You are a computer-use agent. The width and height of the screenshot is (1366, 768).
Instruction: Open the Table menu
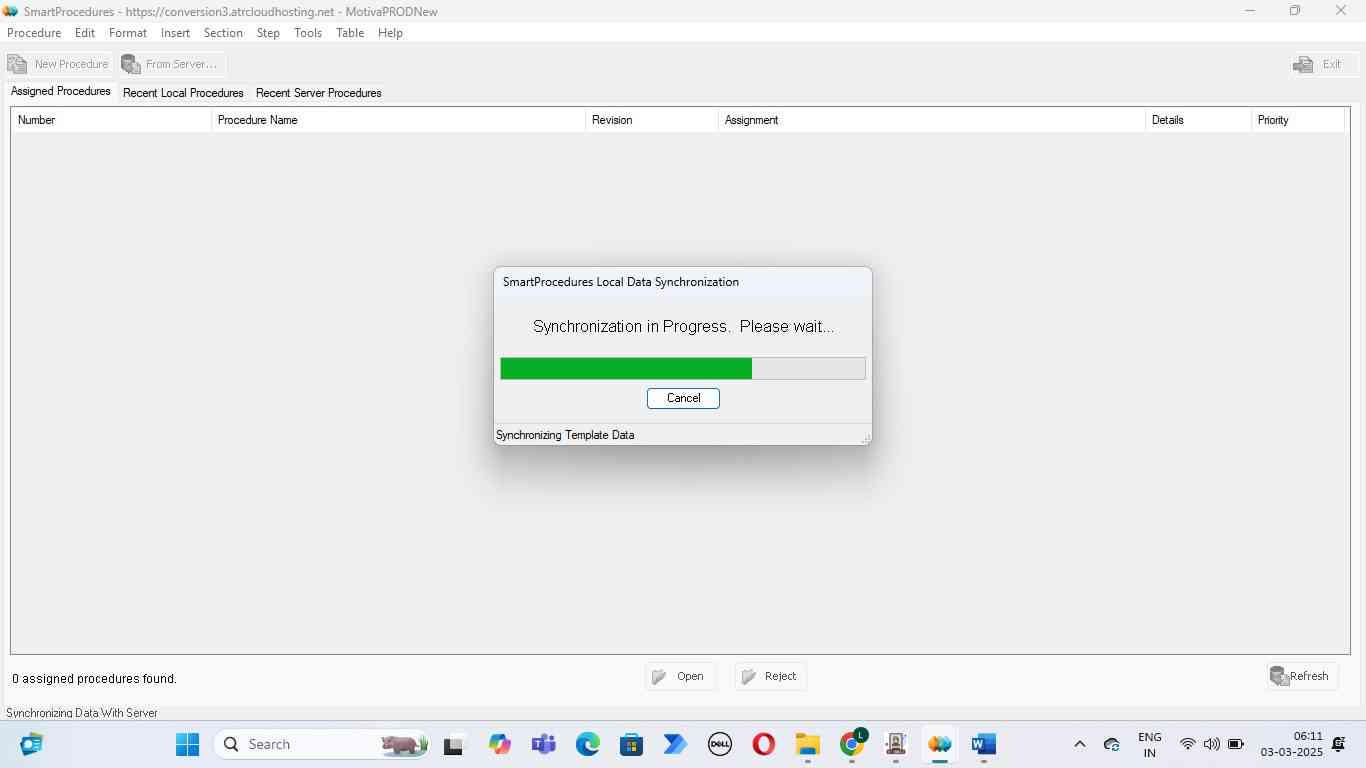(x=350, y=33)
